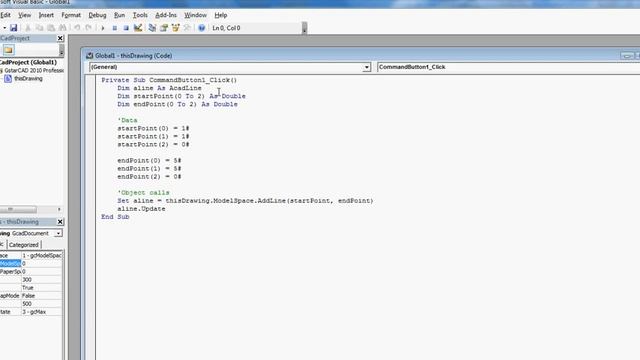Select GstarCAD 2010 Professional tree node
The height and width of the screenshot is (360, 640).
click(34, 70)
